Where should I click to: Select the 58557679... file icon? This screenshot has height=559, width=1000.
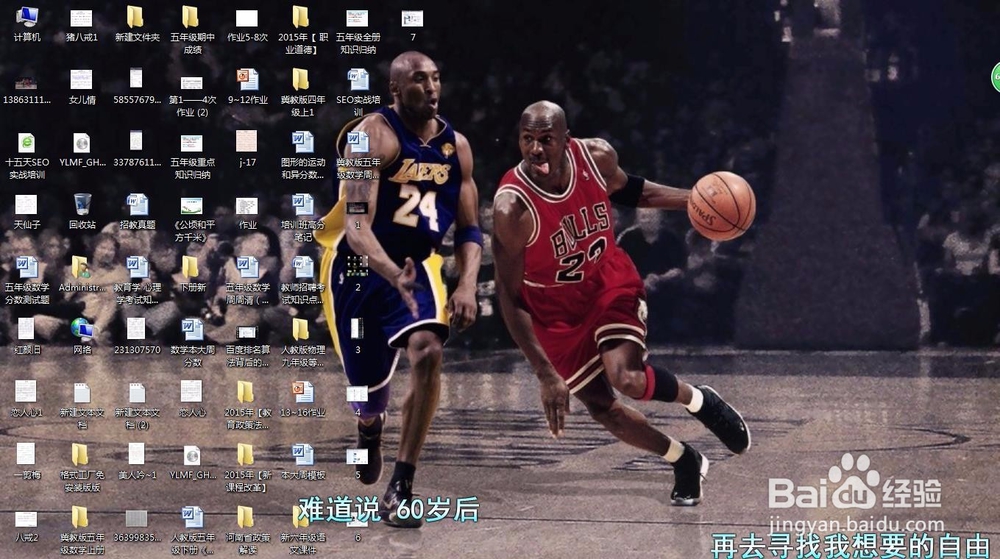(136, 78)
